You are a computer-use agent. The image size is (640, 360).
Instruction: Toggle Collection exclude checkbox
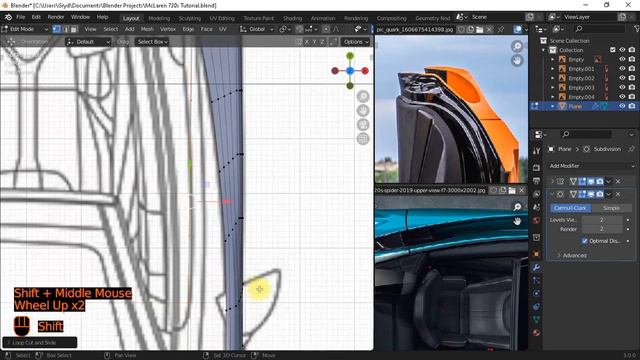click(613, 50)
